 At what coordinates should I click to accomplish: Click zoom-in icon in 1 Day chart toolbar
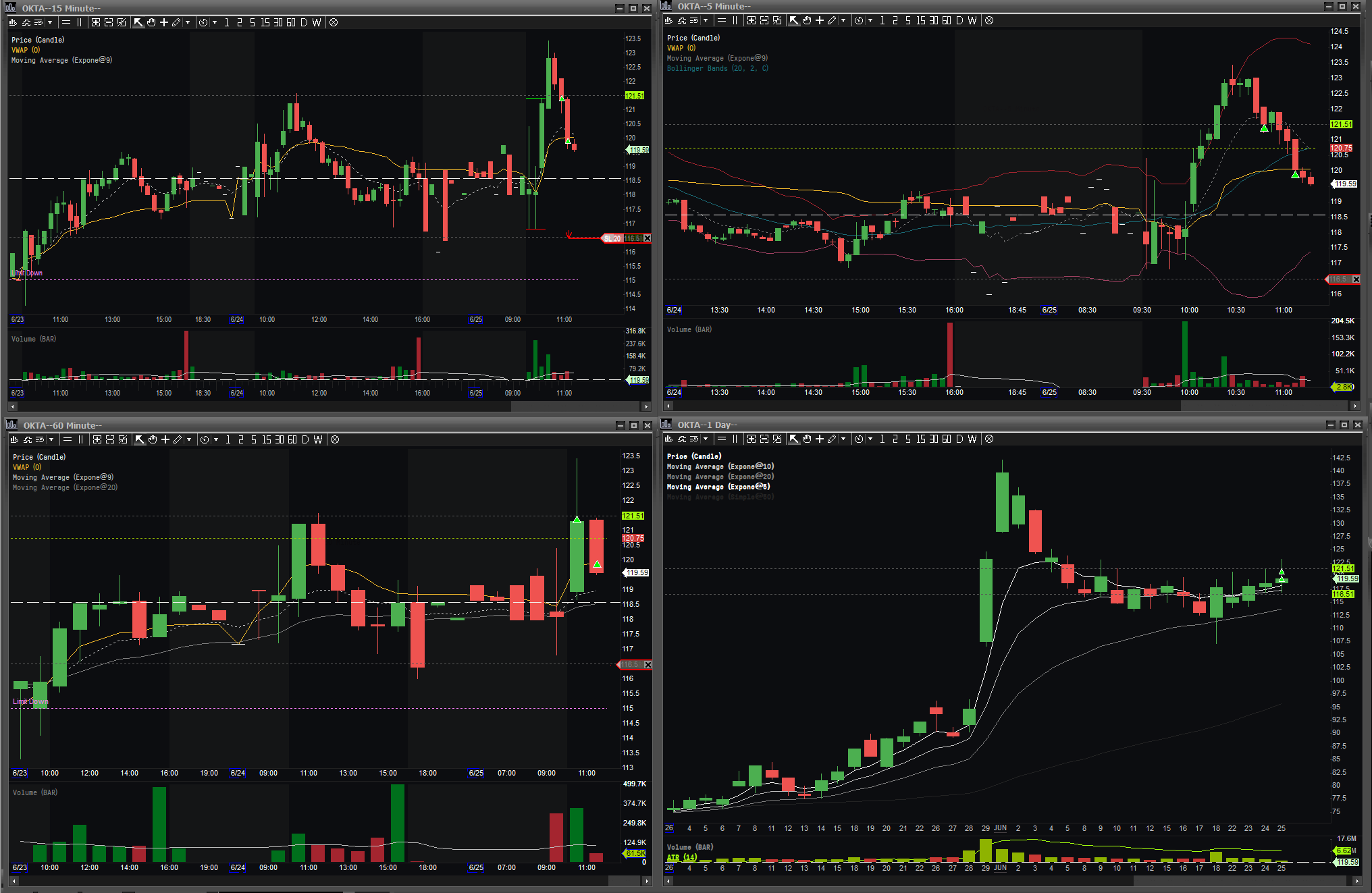751,439
